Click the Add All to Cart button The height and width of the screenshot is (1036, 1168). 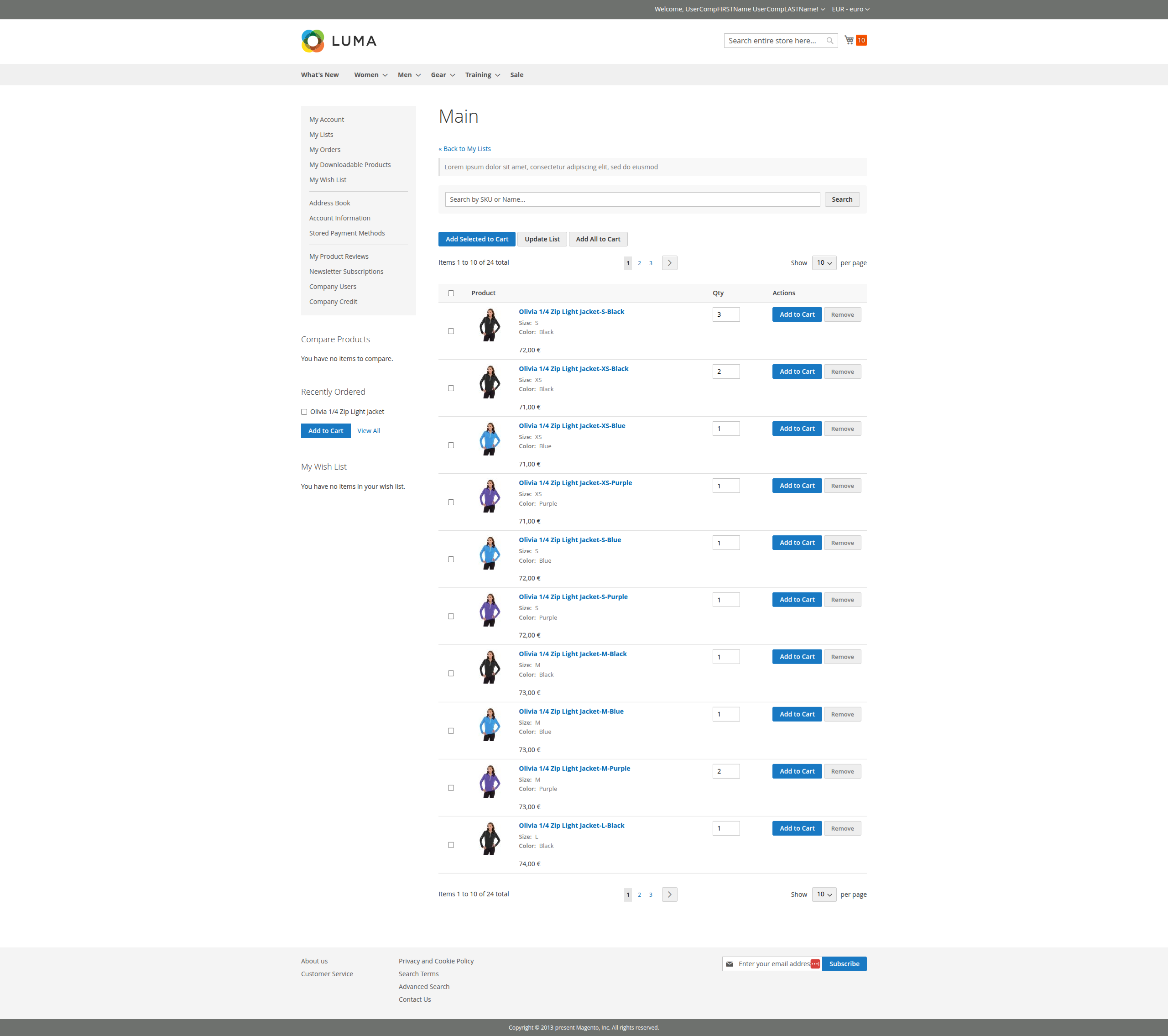click(598, 239)
